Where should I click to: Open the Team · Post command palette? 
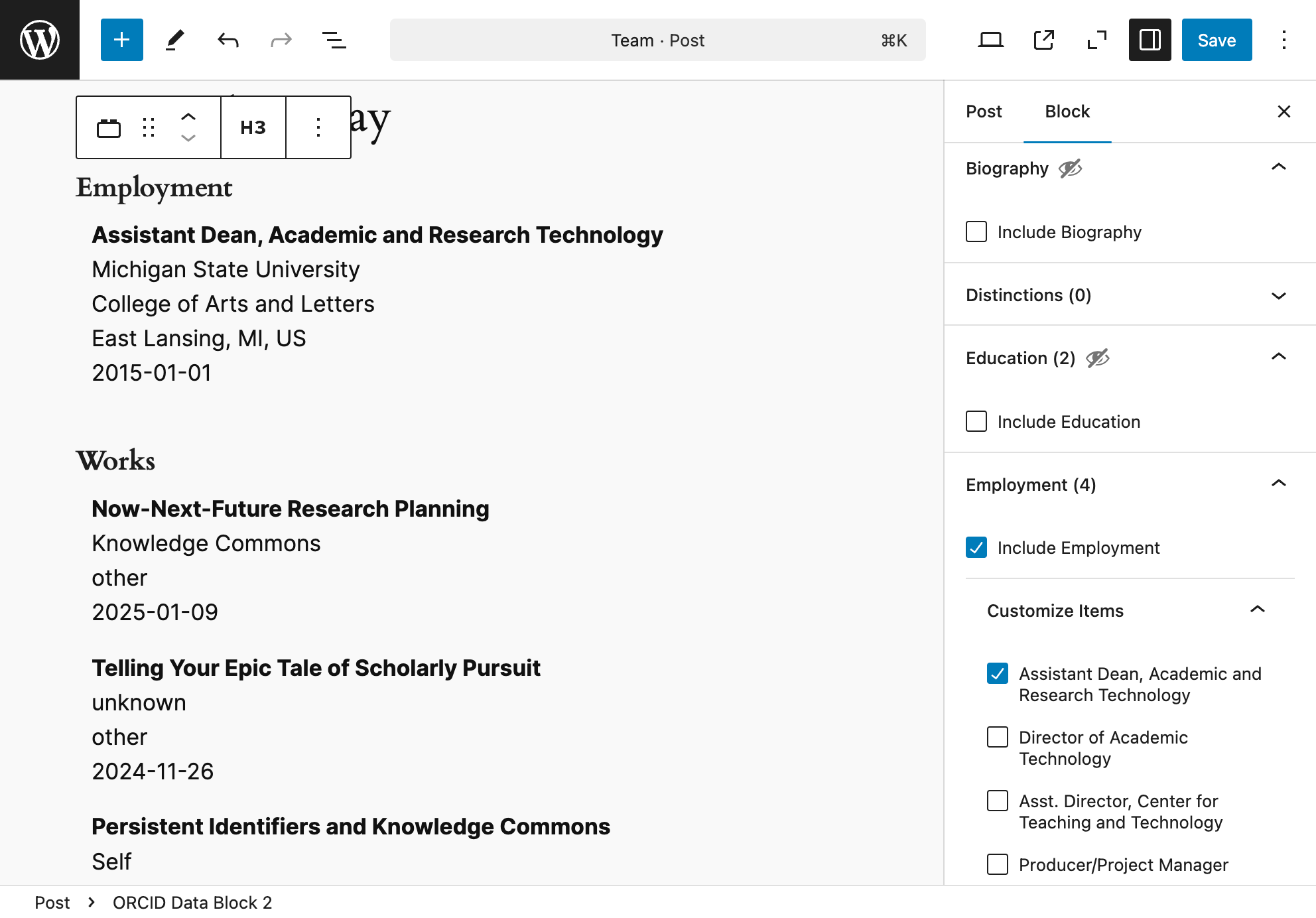(x=658, y=40)
